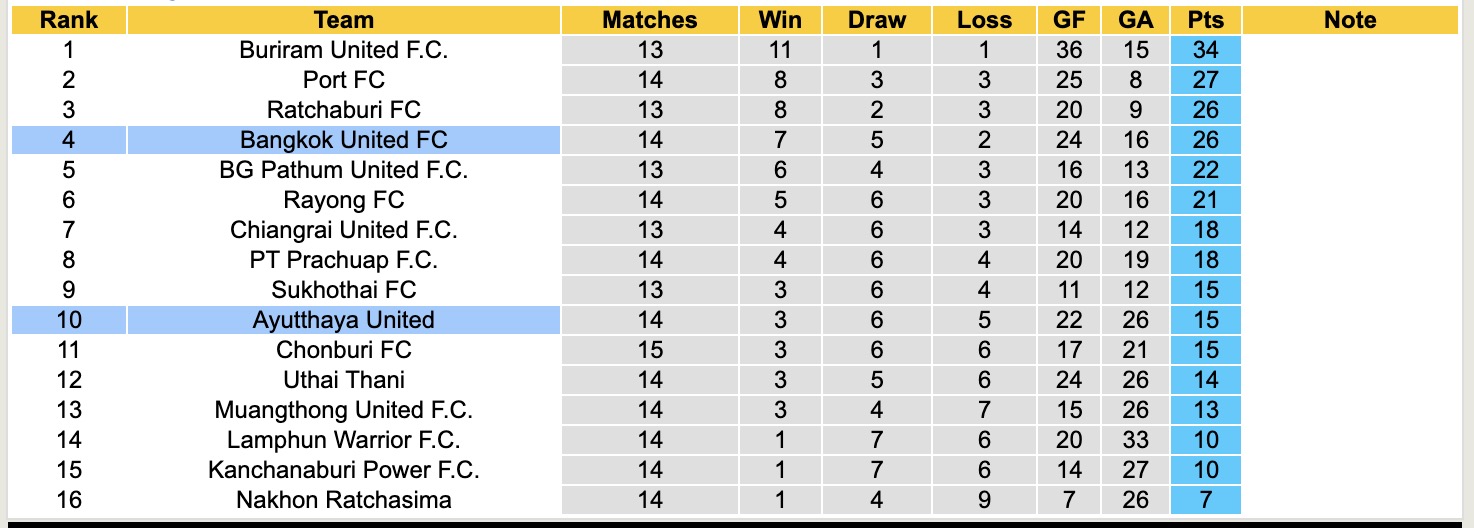Click Ratchaburi FC team name

[x=343, y=110]
